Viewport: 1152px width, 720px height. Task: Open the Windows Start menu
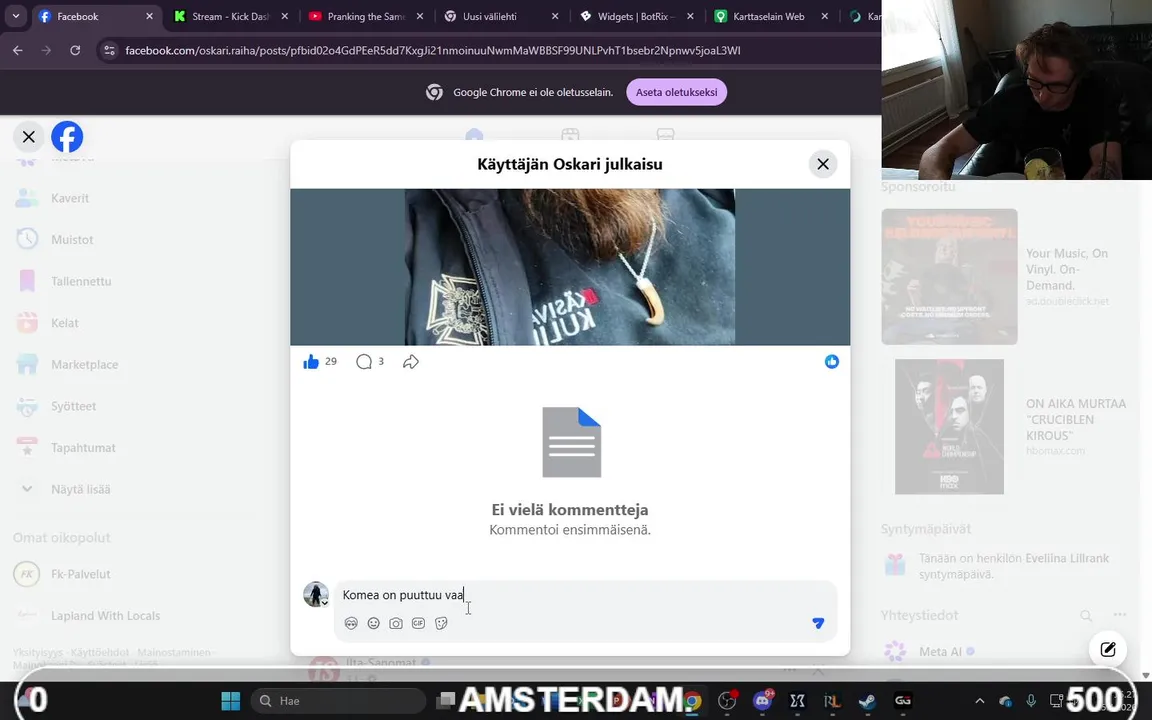231,701
